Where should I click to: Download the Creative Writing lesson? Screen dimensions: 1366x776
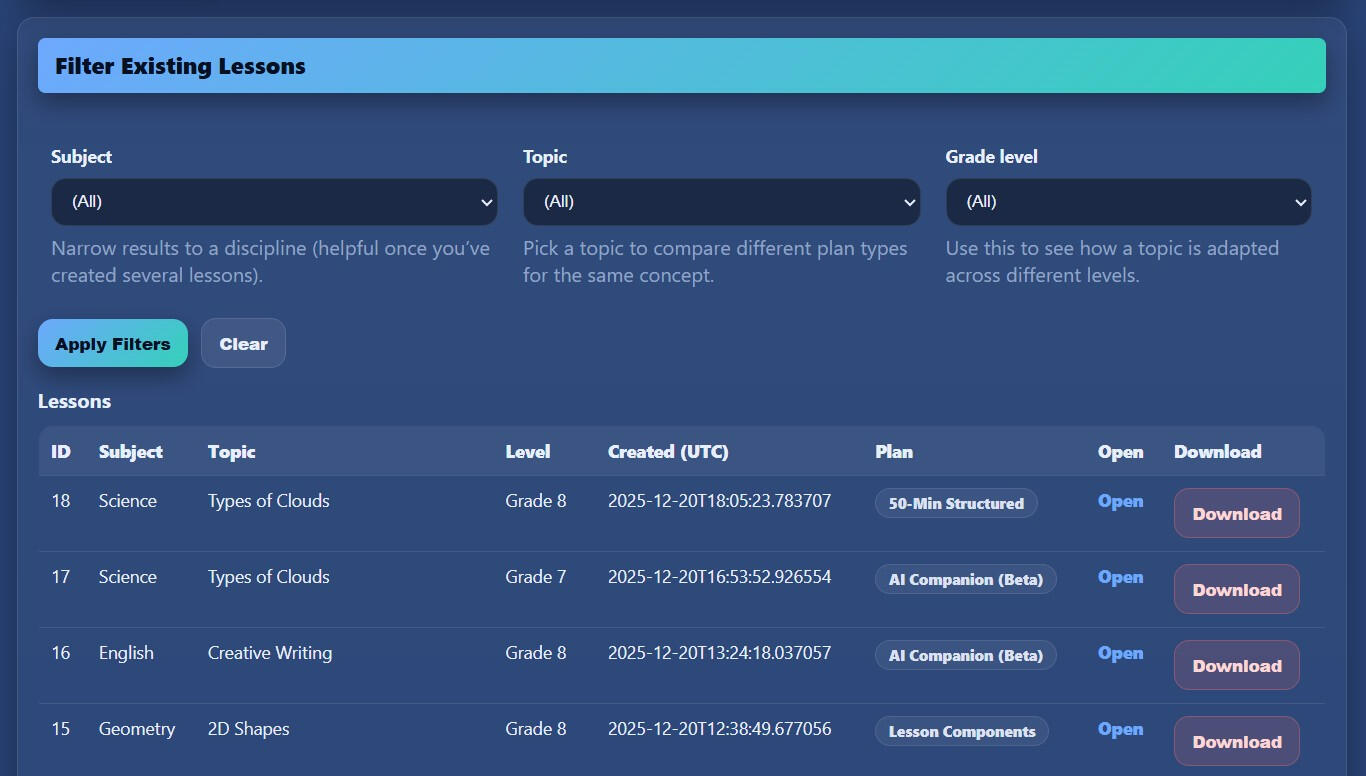(1236, 665)
